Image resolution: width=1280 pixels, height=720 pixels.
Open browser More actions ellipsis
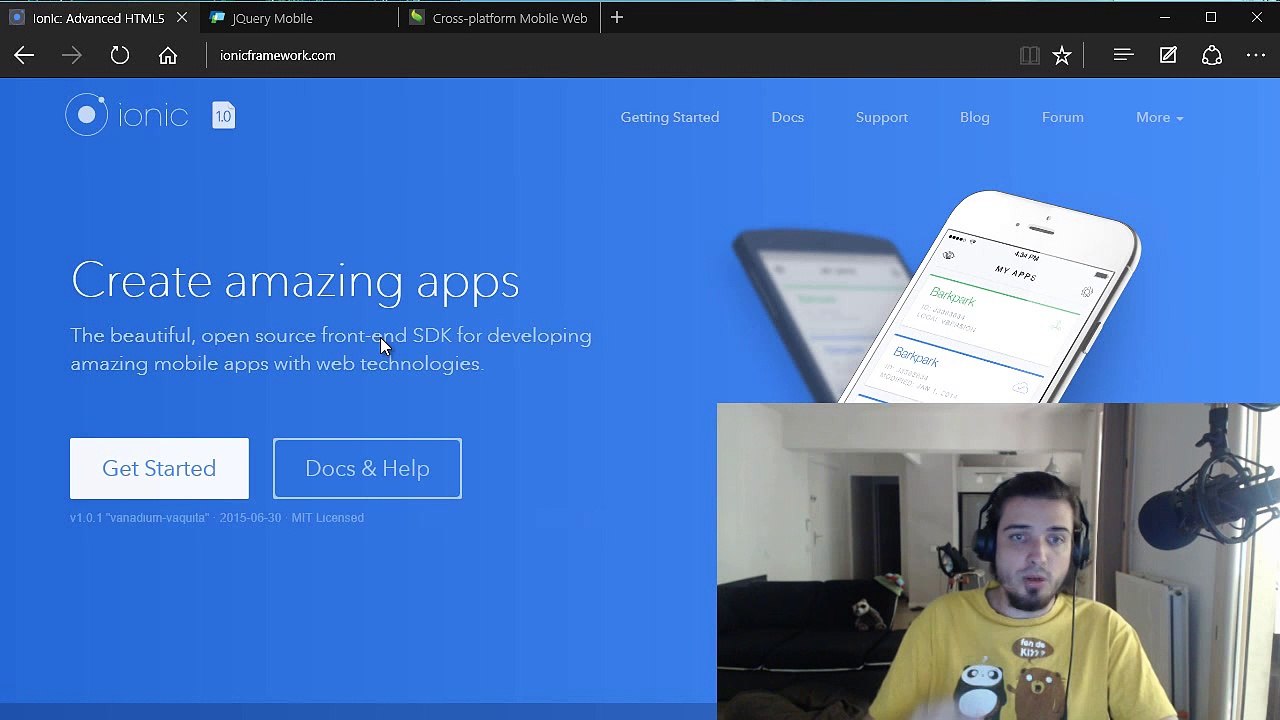tap(1256, 56)
